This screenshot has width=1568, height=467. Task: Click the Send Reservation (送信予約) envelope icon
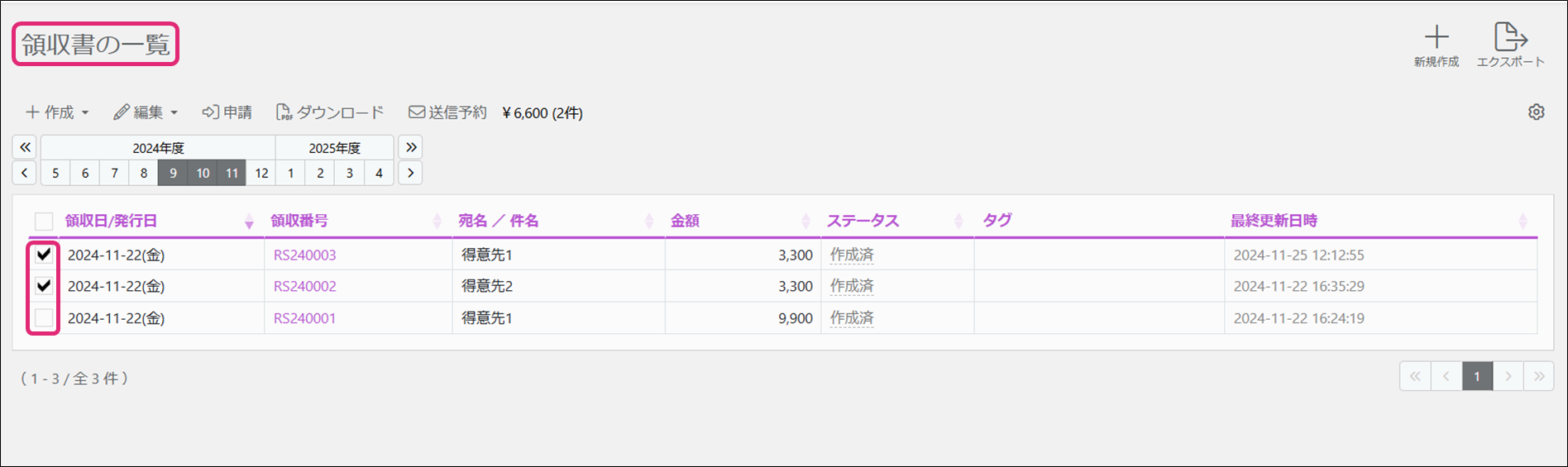417,112
